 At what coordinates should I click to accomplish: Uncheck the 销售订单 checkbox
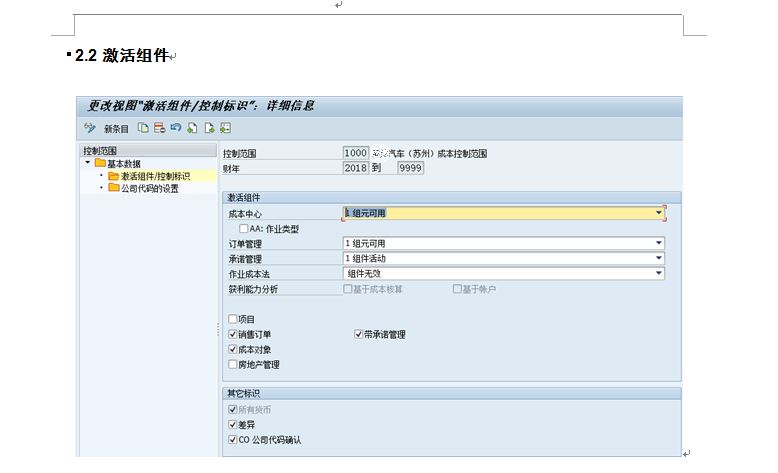[x=233, y=334]
